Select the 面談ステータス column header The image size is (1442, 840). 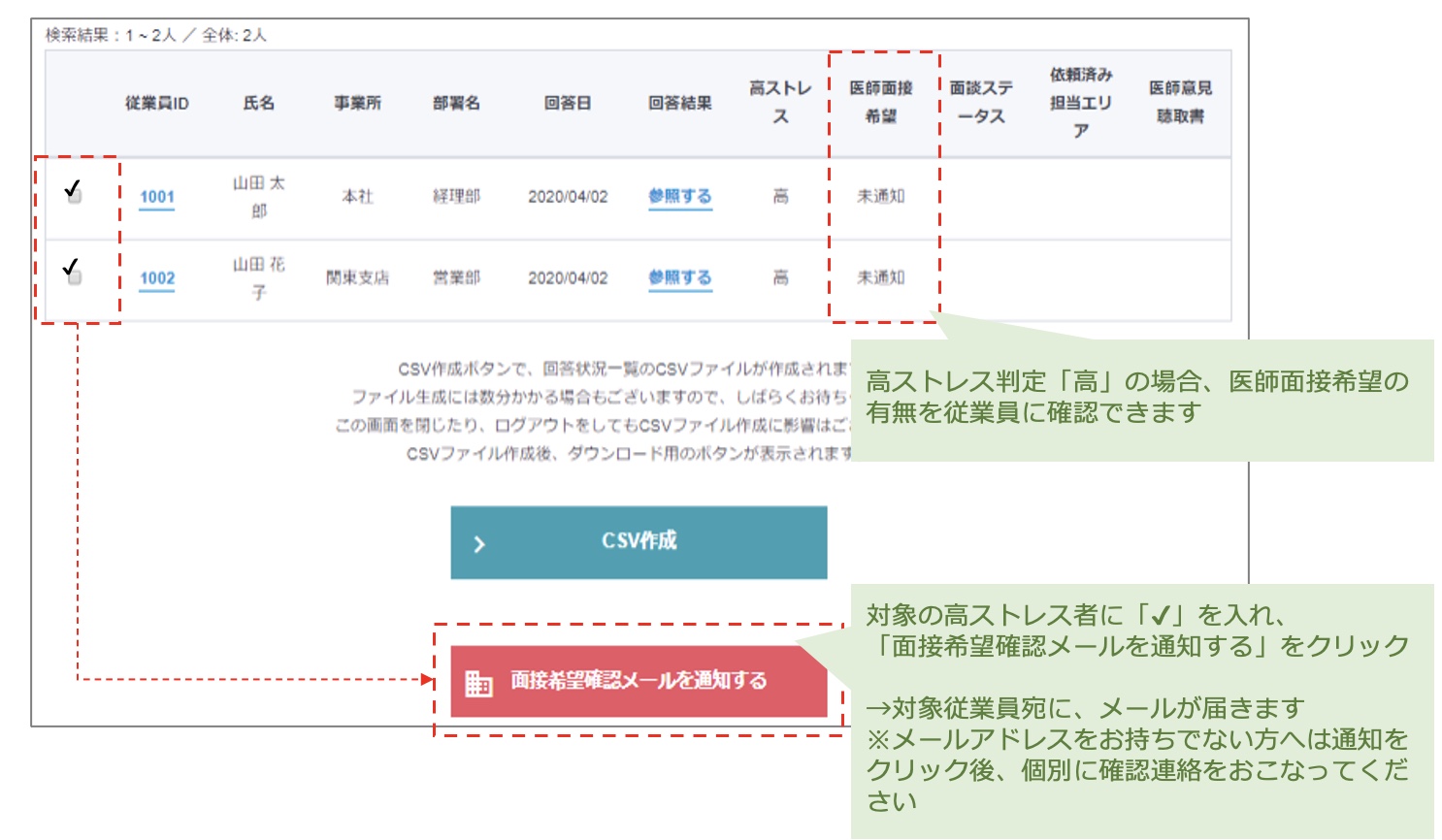(981, 102)
